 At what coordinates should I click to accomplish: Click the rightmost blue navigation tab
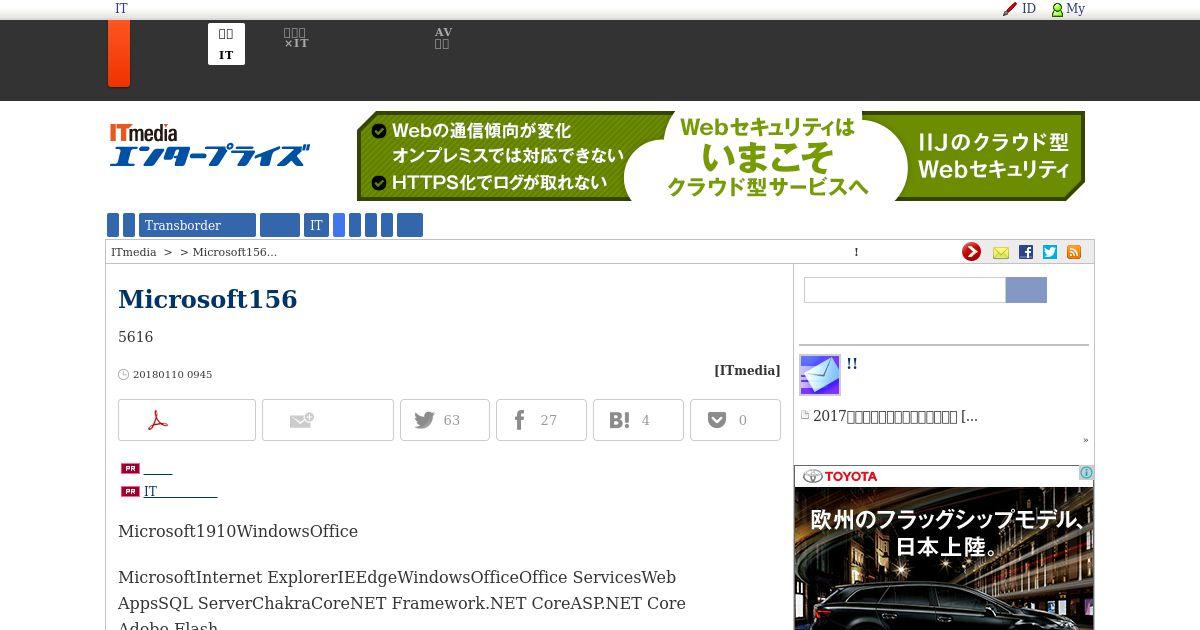click(x=410, y=225)
